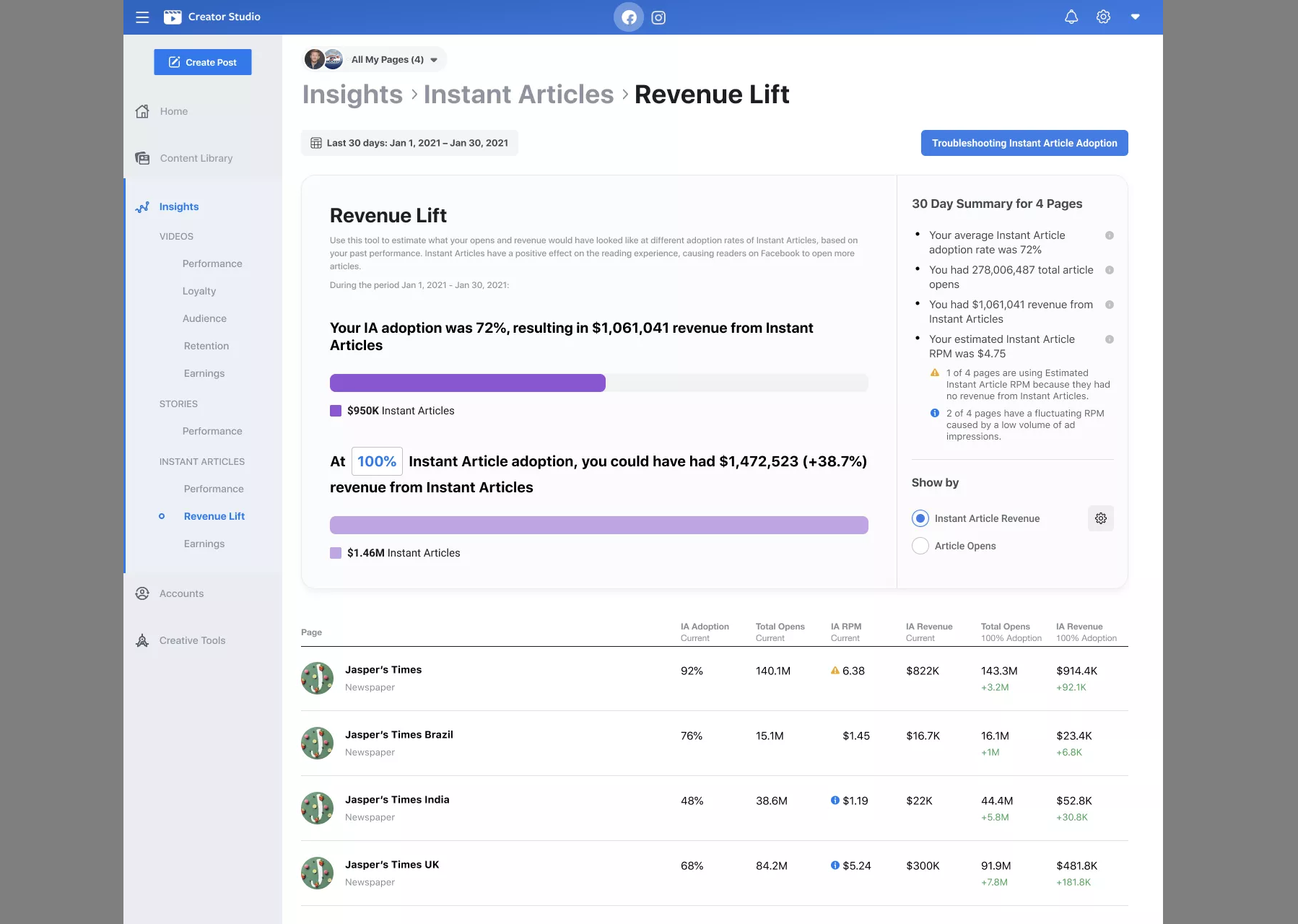The image size is (1298, 924).
Task: Open Content Library in the sidebar
Action: pos(196,158)
